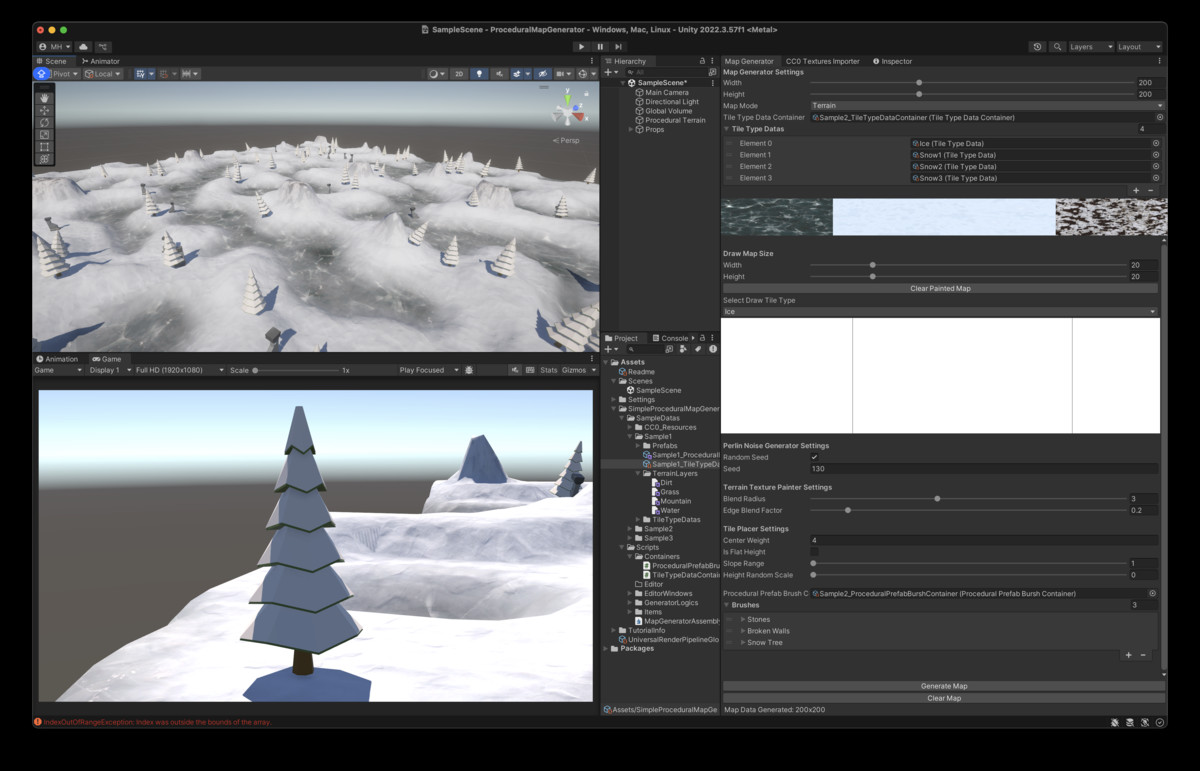Select the Rect tool in Scene toolbar

tap(45, 146)
